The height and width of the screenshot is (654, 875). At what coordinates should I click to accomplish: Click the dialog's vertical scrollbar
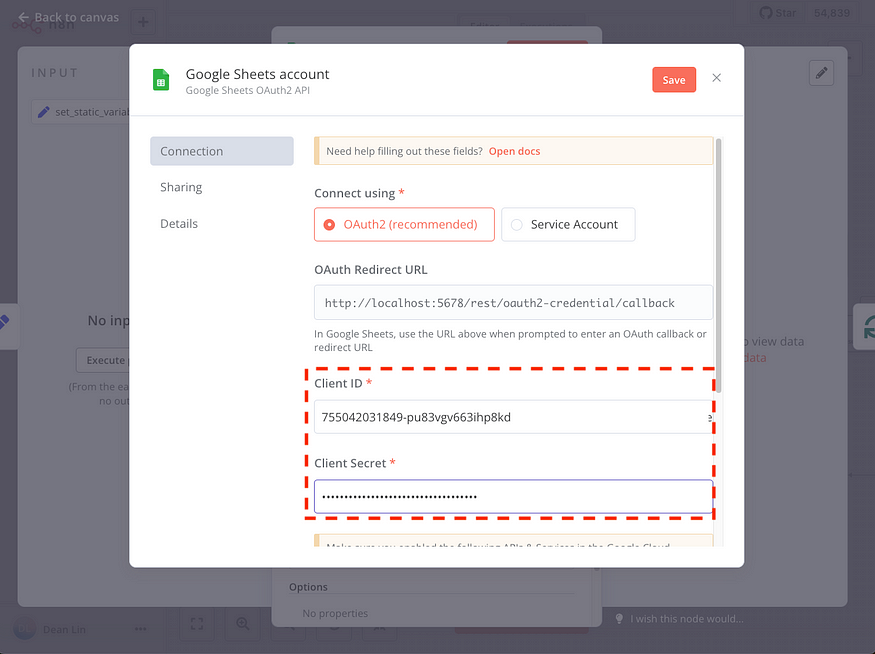coord(718,265)
